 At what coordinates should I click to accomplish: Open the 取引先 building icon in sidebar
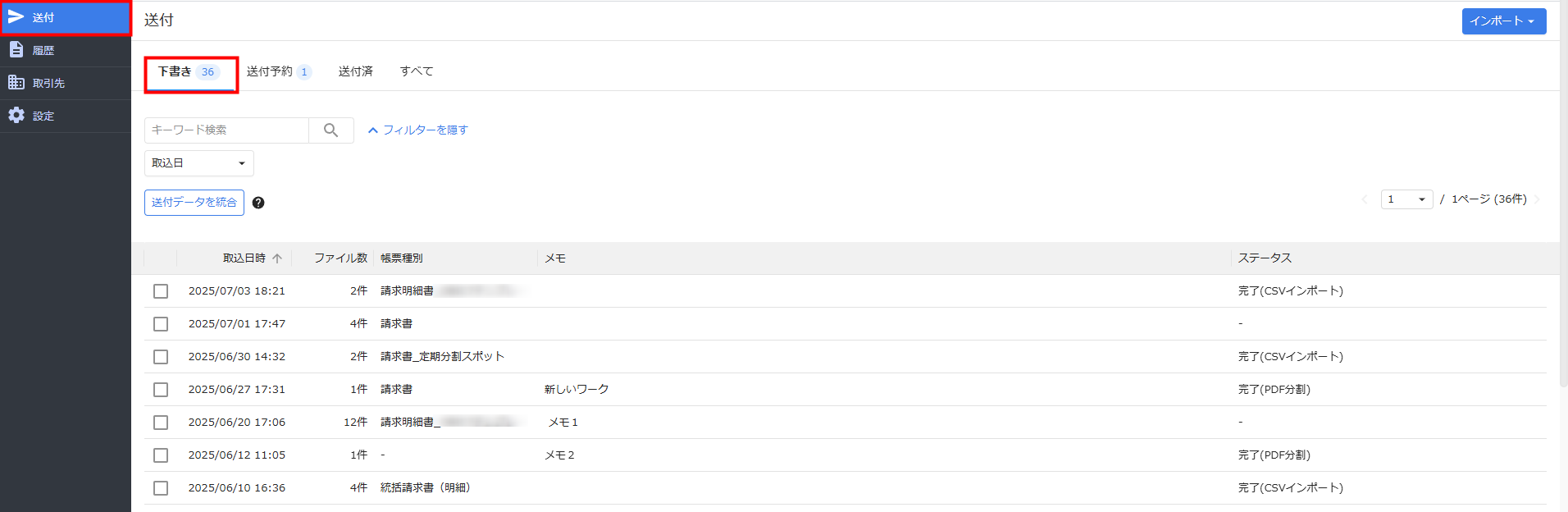click(16, 82)
